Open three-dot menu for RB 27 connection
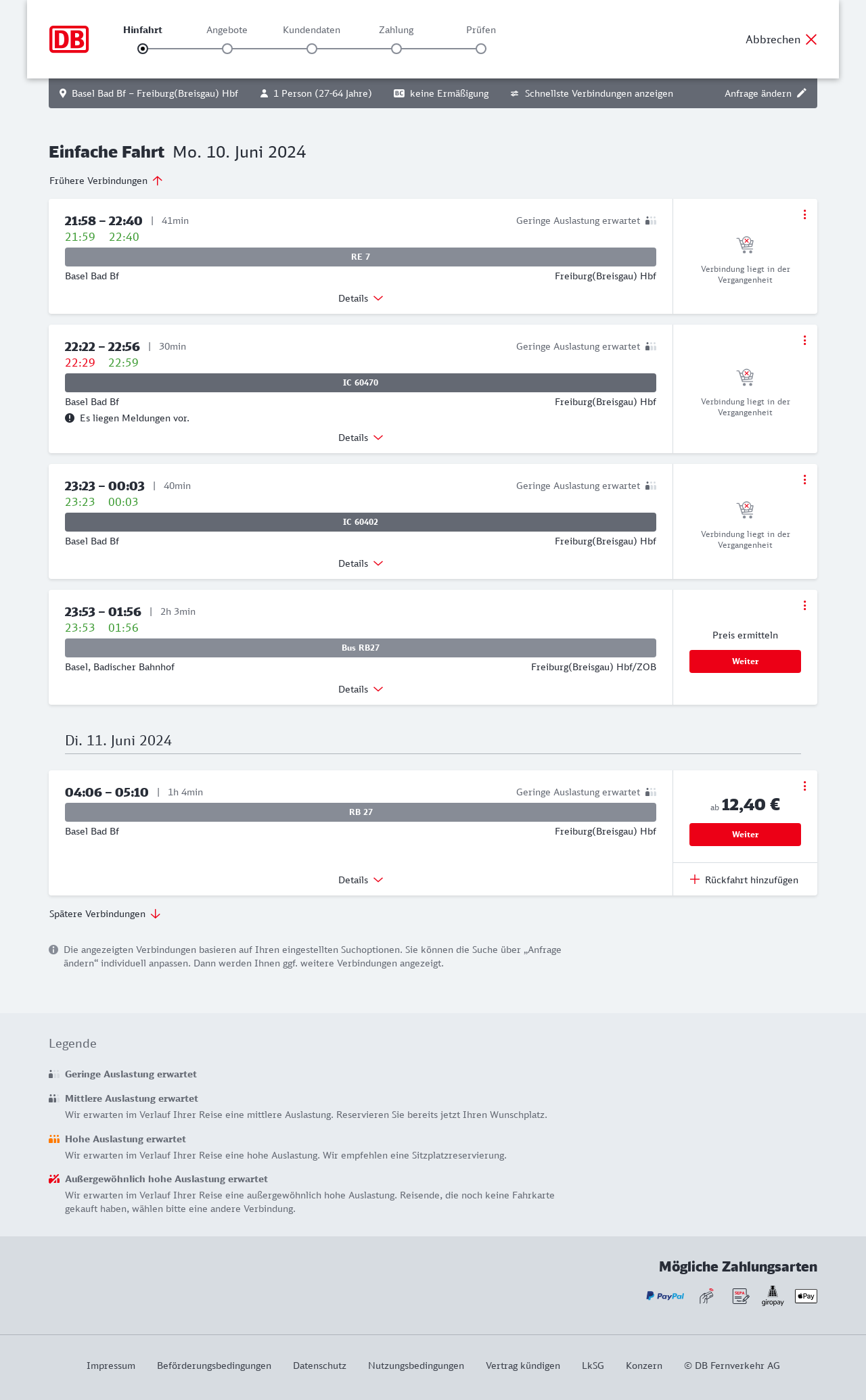 click(x=804, y=786)
